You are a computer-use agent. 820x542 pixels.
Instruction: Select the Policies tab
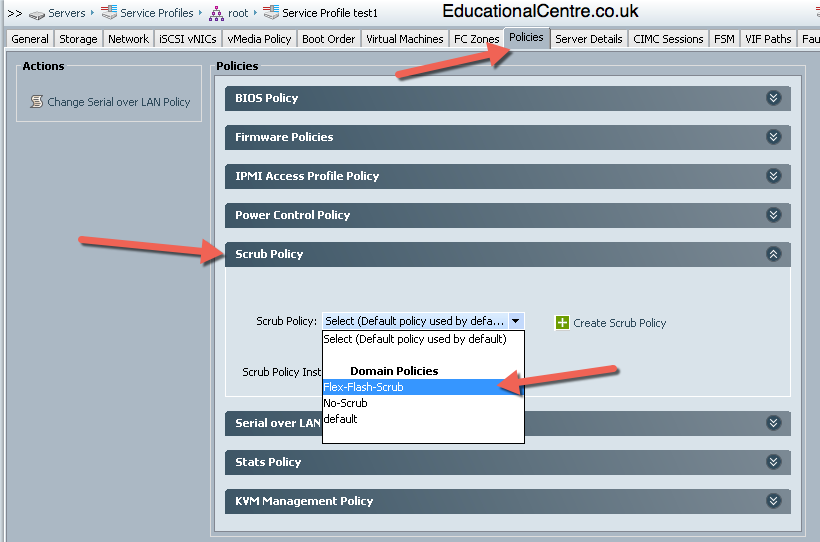(526, 37)
